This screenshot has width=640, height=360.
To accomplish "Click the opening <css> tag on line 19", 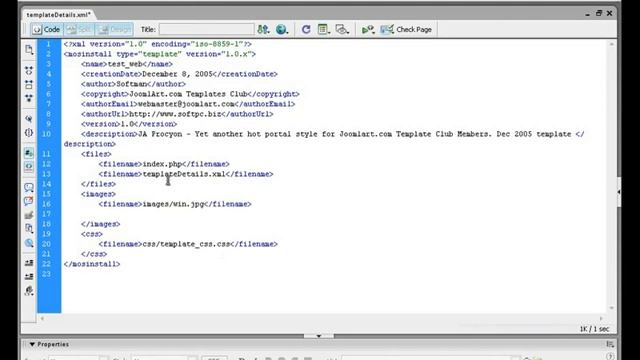I will (92, 234).
